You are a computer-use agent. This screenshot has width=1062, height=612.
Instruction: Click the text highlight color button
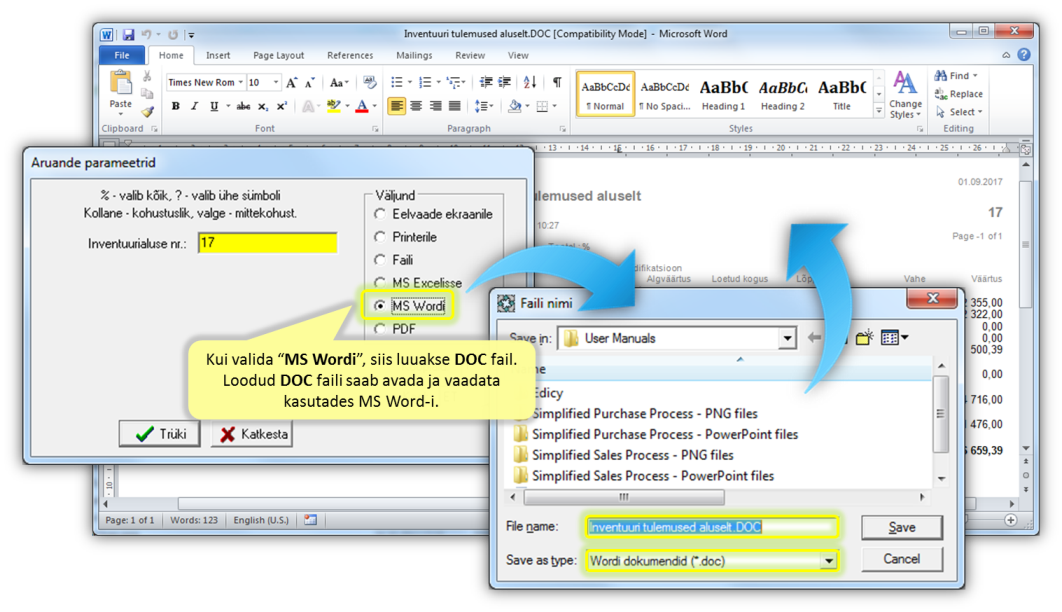[333, 106]
